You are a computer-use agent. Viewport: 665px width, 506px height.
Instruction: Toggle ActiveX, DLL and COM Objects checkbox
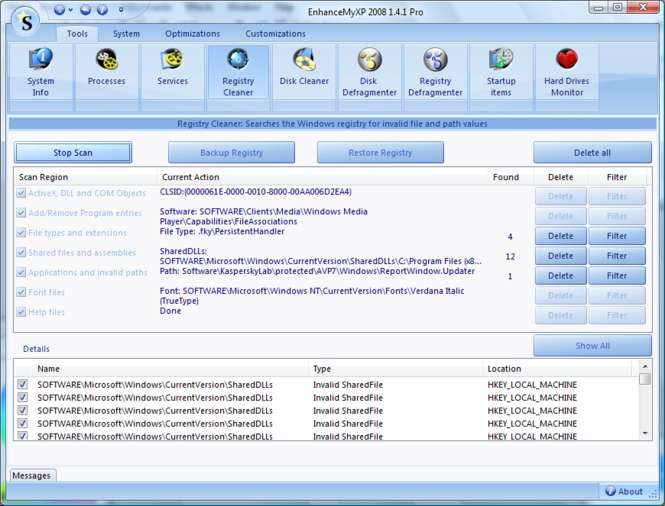pyautogui.click(x=21, y=193)
